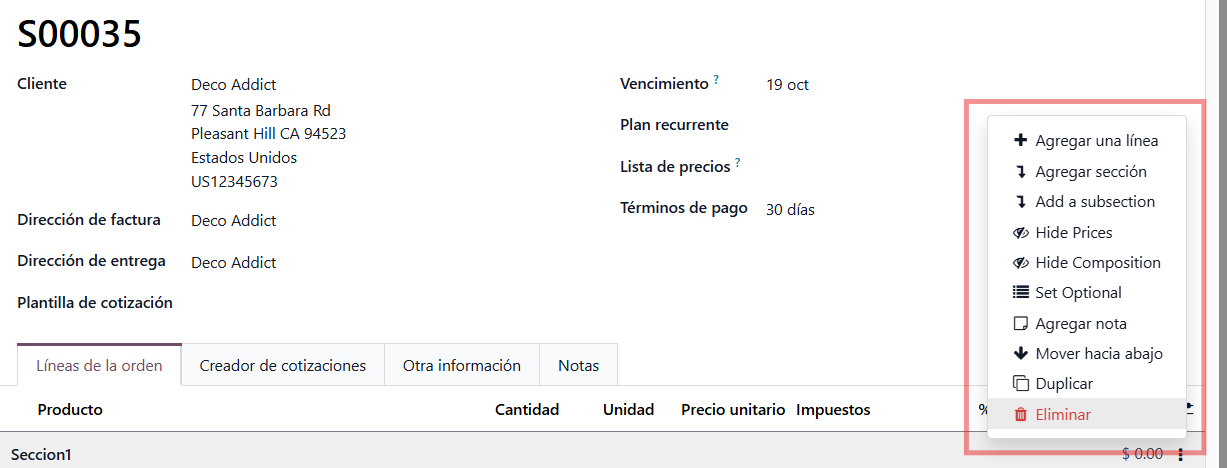Click the list icon beside Set Optional
The width and height of the screenshot is (1227, 468).
1020,293
